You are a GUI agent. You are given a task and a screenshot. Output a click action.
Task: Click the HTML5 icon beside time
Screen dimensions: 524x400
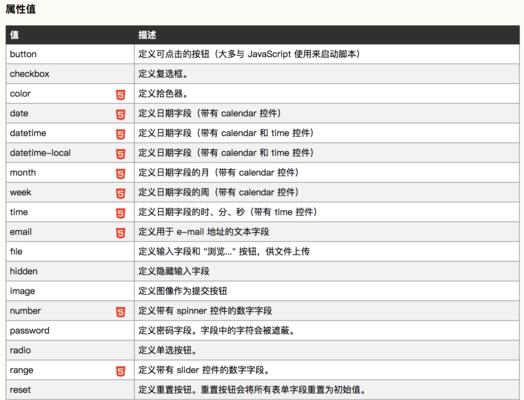coord(121,213)
